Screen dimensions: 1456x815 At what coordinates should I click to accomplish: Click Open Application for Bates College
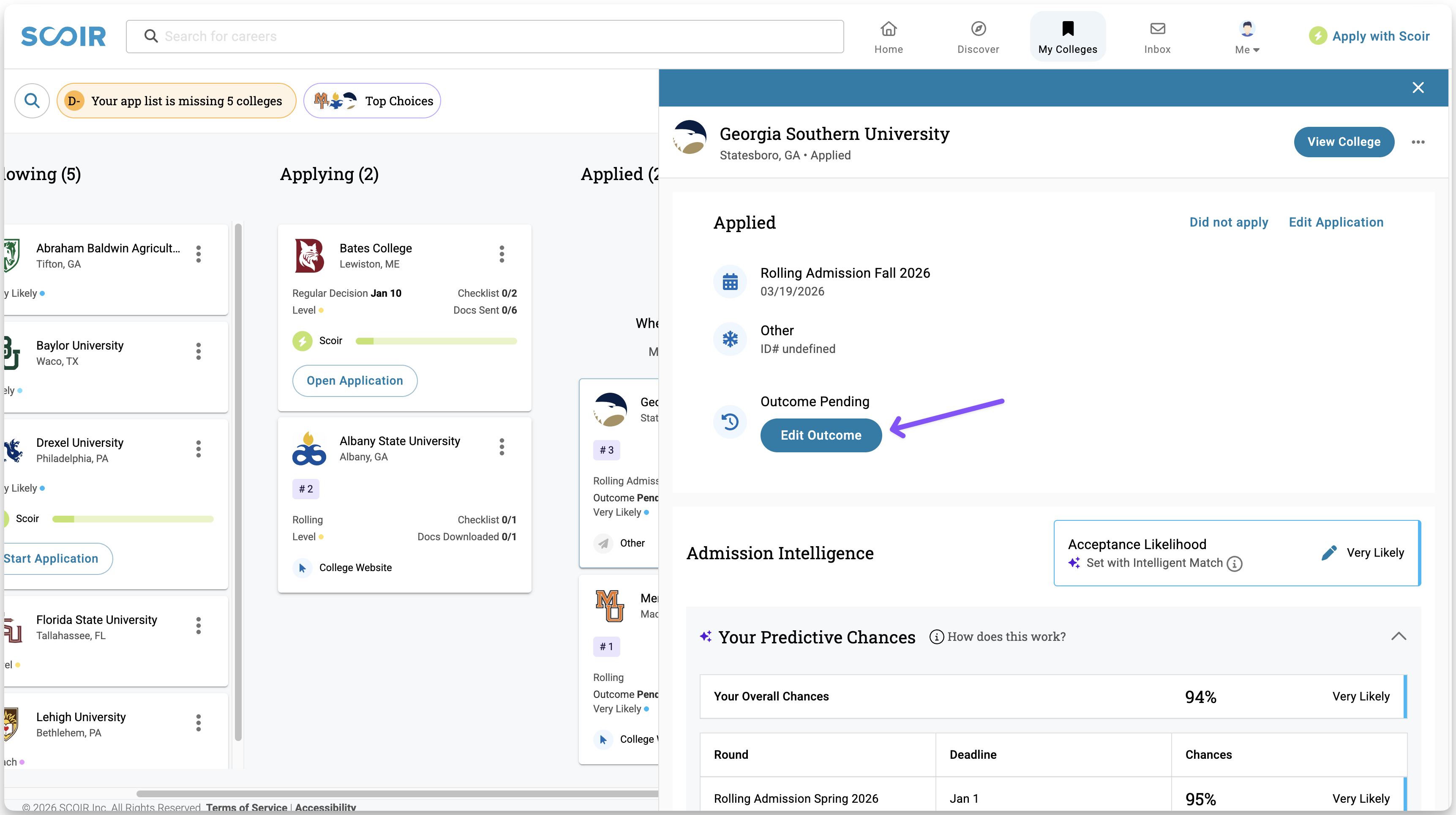(x=354, y=380)
